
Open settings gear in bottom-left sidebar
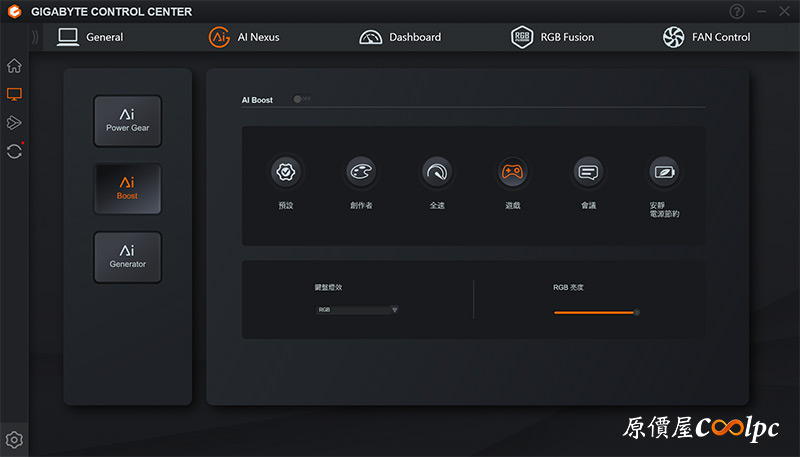pos(14,439)
